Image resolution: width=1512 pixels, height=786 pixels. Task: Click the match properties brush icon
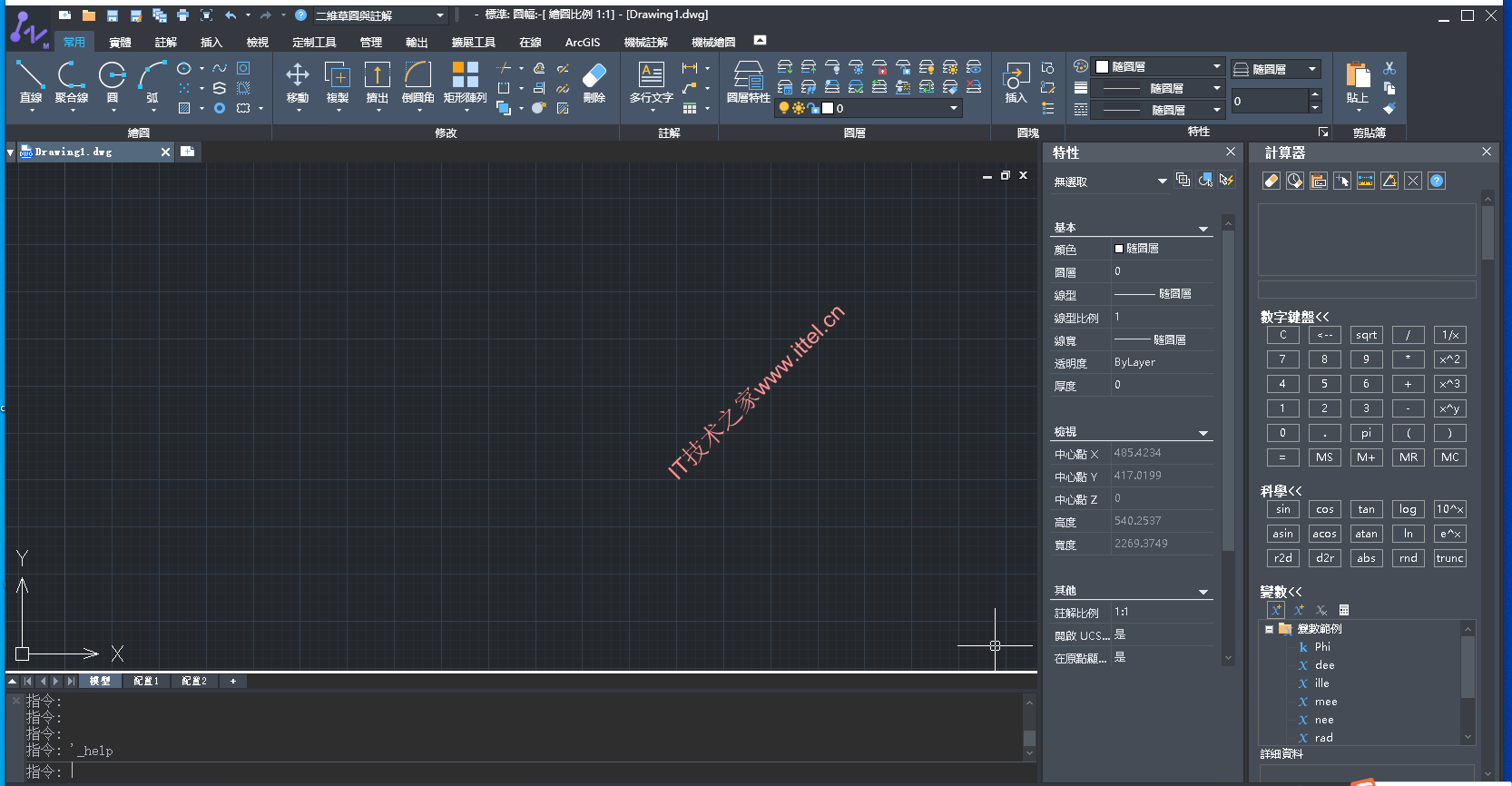pos(1389,108)
